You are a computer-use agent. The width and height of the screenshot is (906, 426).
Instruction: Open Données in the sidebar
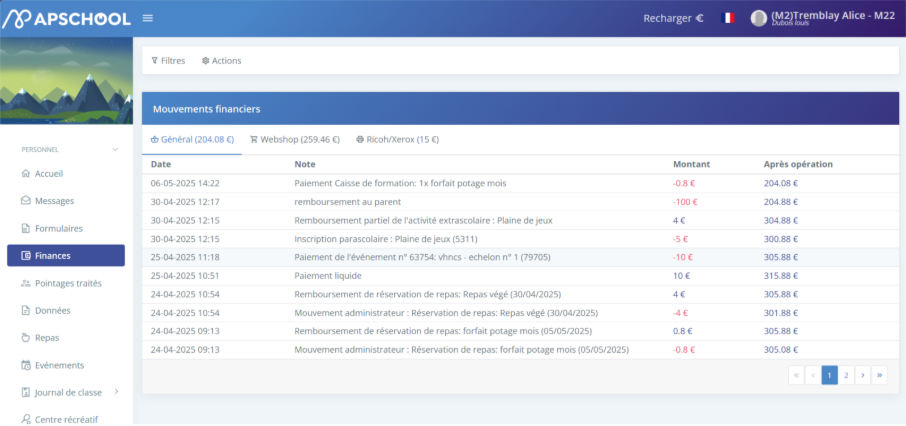[x=52, y=310]
